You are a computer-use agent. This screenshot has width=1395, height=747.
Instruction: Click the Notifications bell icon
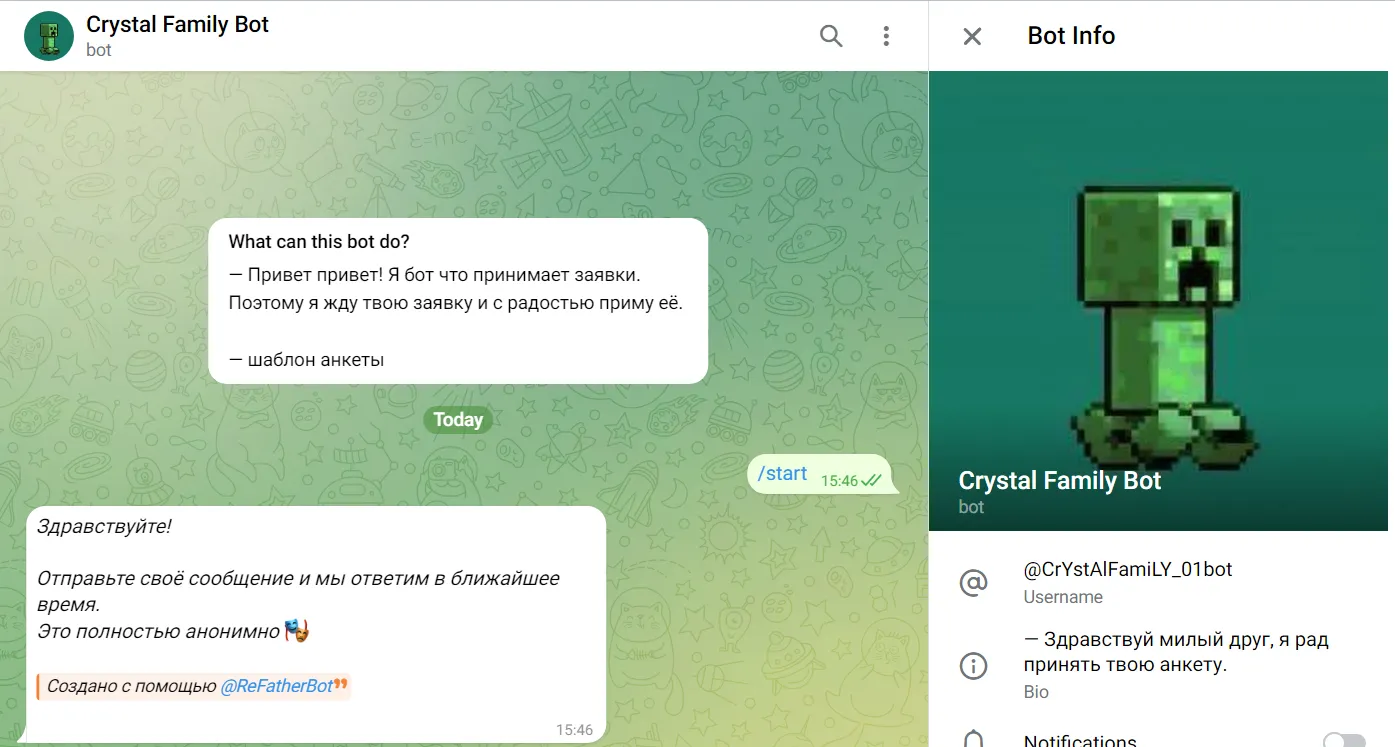tap(973, 740)
